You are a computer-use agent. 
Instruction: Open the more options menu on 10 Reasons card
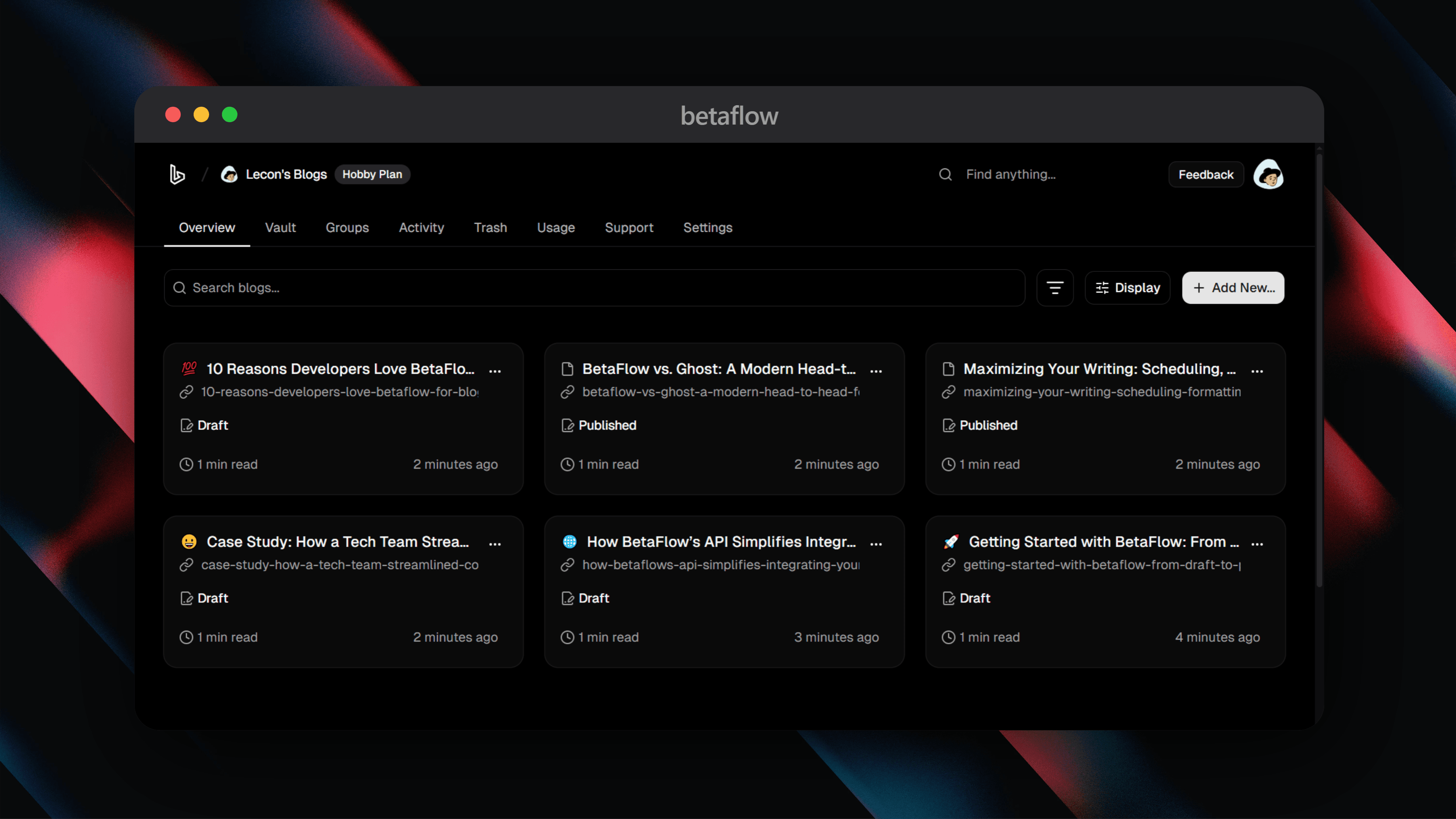click(x=495, y=371)
